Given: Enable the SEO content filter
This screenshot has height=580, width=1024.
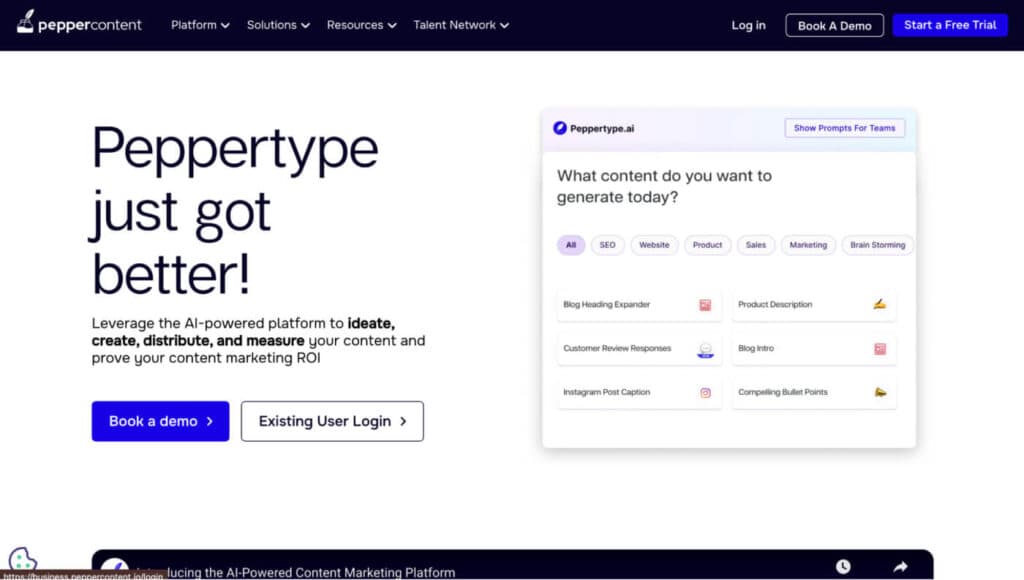Looking at the screenshot, I should coord(607,244).
